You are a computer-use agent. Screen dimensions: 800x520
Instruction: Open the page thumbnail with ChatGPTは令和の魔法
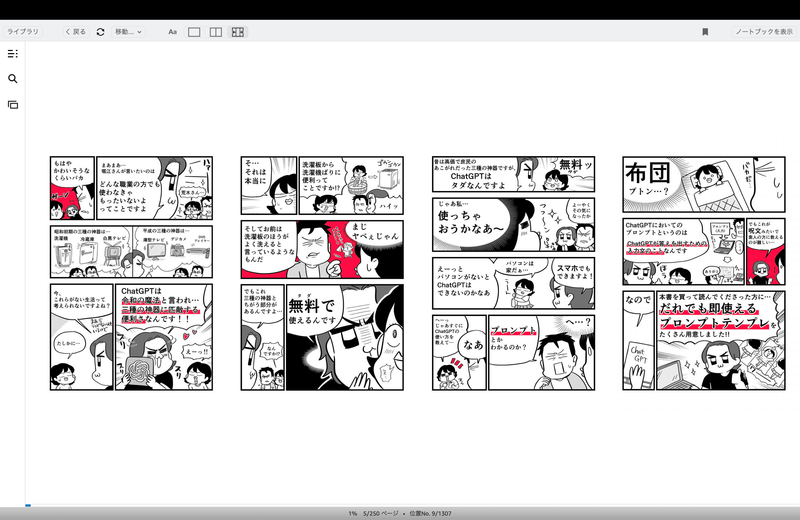[131, 274]
